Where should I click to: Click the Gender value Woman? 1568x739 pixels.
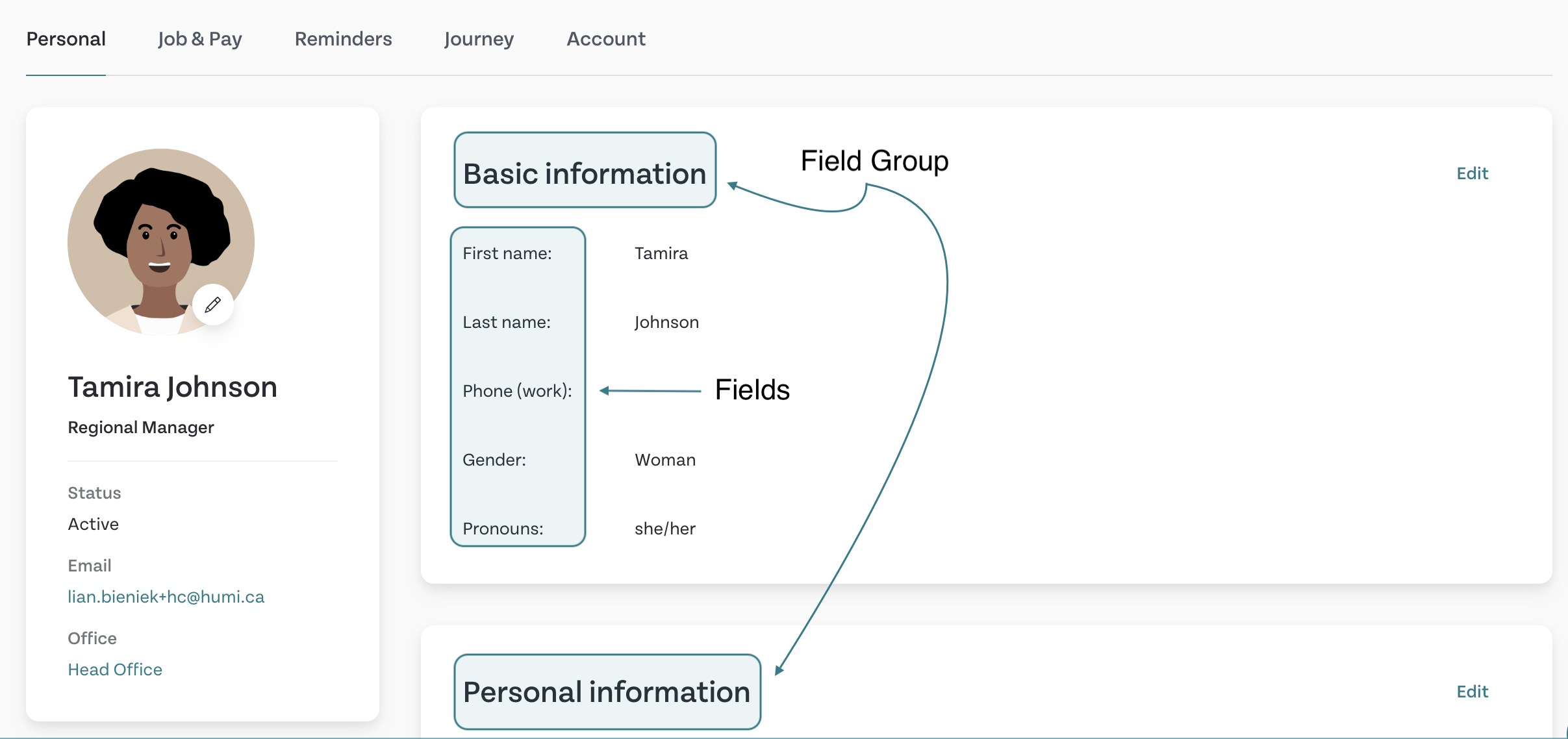665,460
